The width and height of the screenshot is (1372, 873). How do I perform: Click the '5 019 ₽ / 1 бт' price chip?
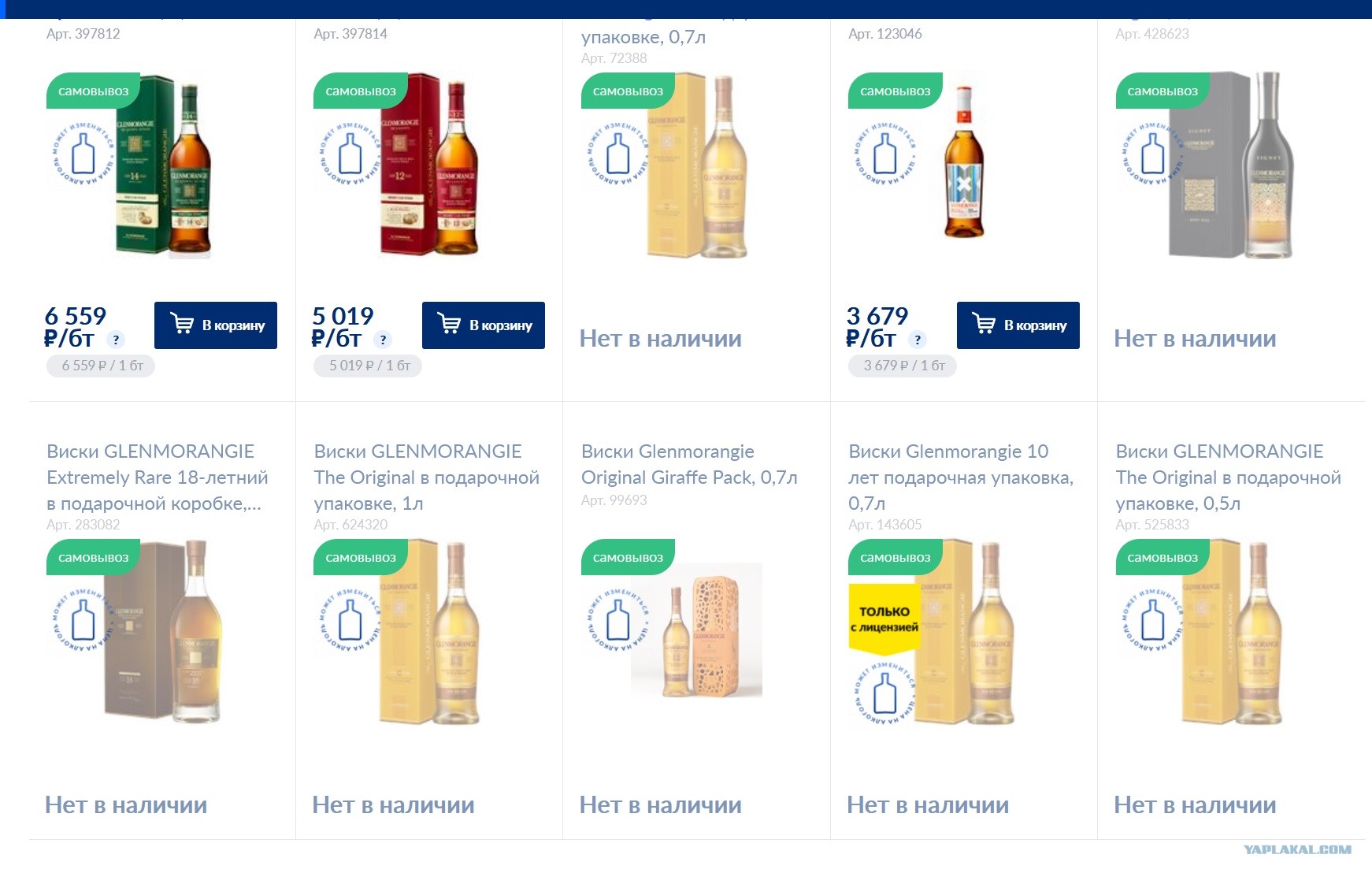click(x=368, y=366)
